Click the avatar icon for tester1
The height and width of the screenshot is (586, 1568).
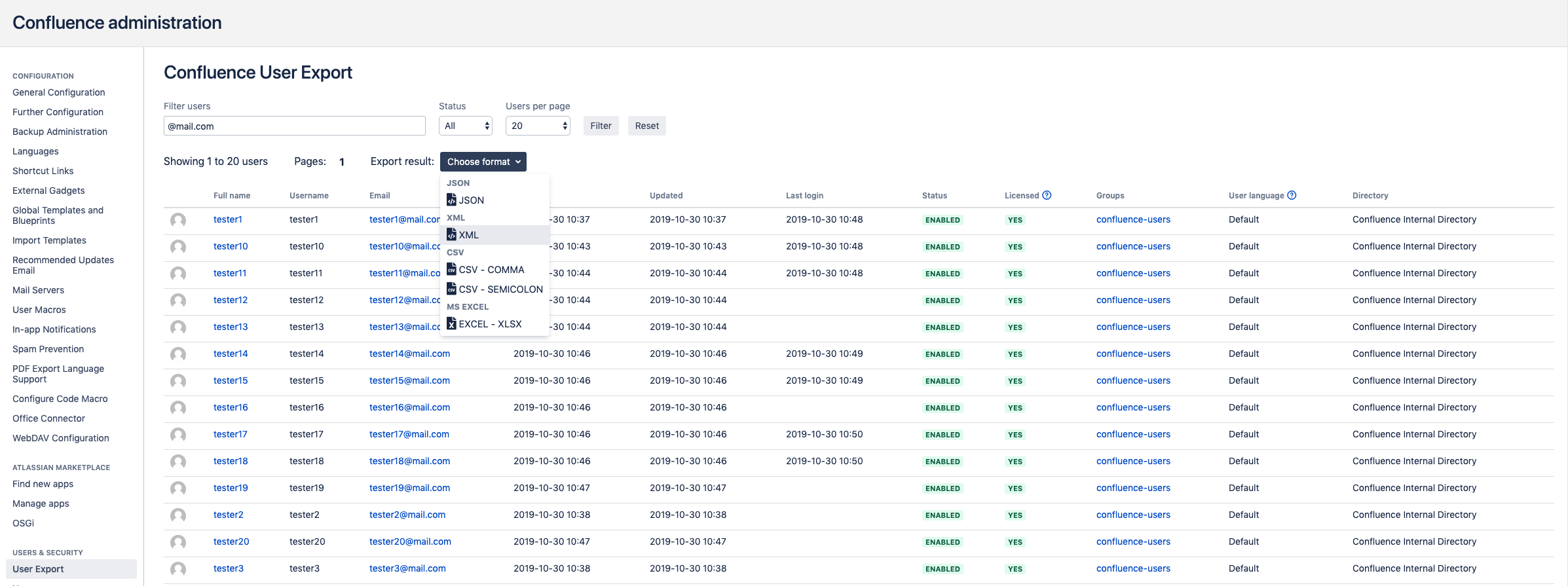click(178, 220)
